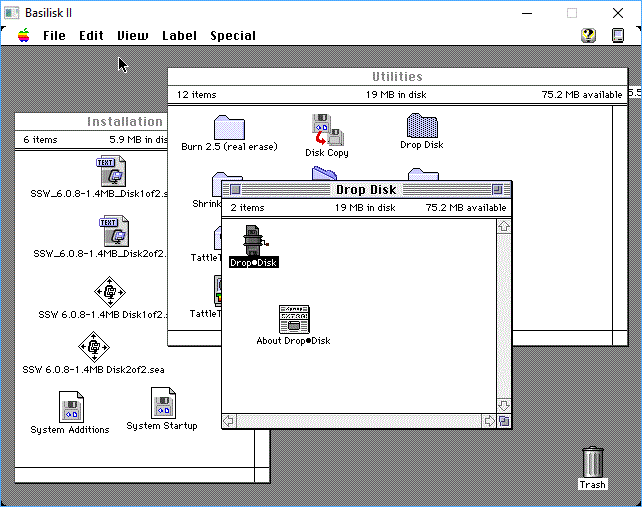The height and width of the screenshot is (507, 642).
Task: Click the Installation window title bar
Action: tap(91, 122)
